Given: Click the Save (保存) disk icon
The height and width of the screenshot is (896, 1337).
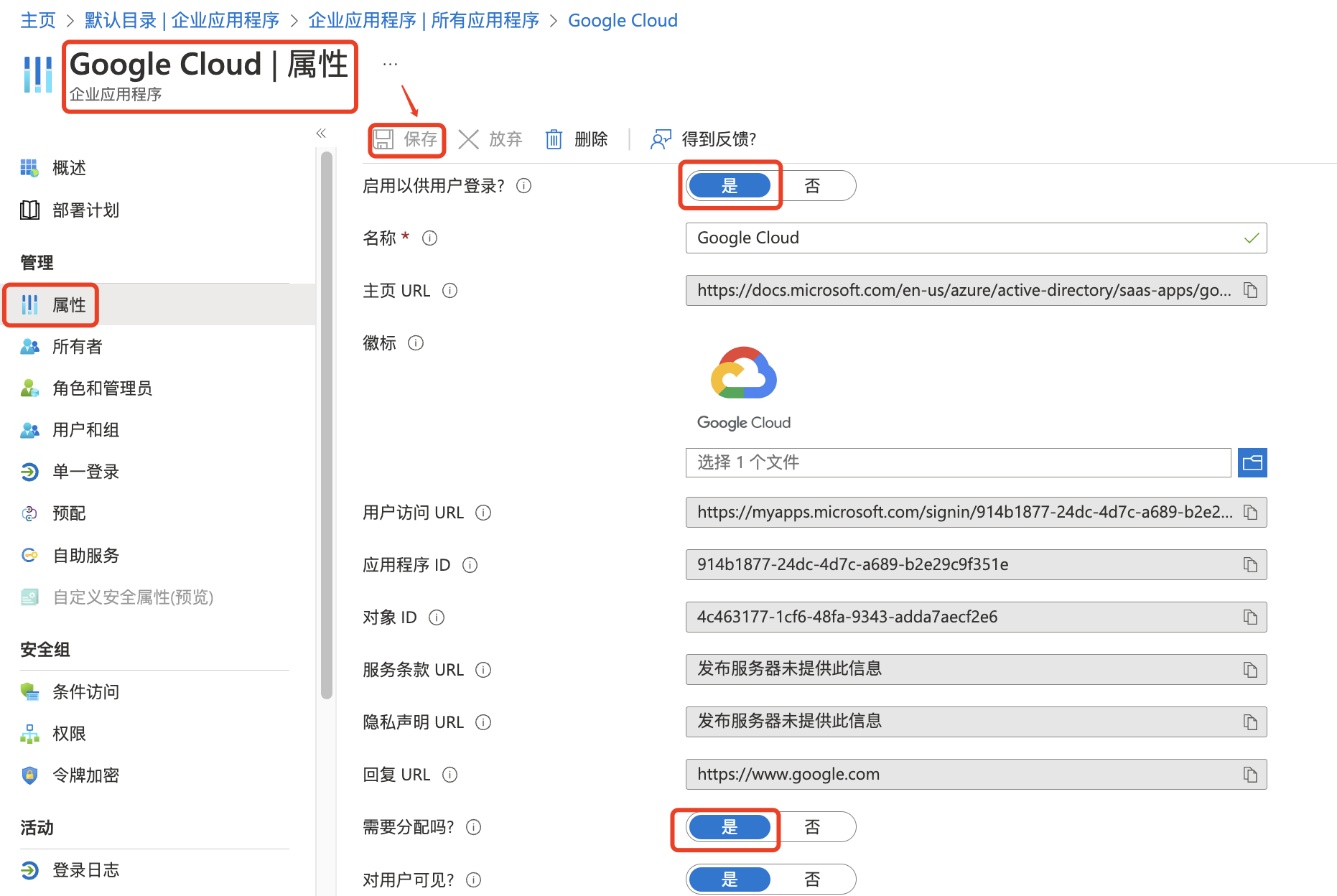Looking at the screenshot, I should click(384, 139).
